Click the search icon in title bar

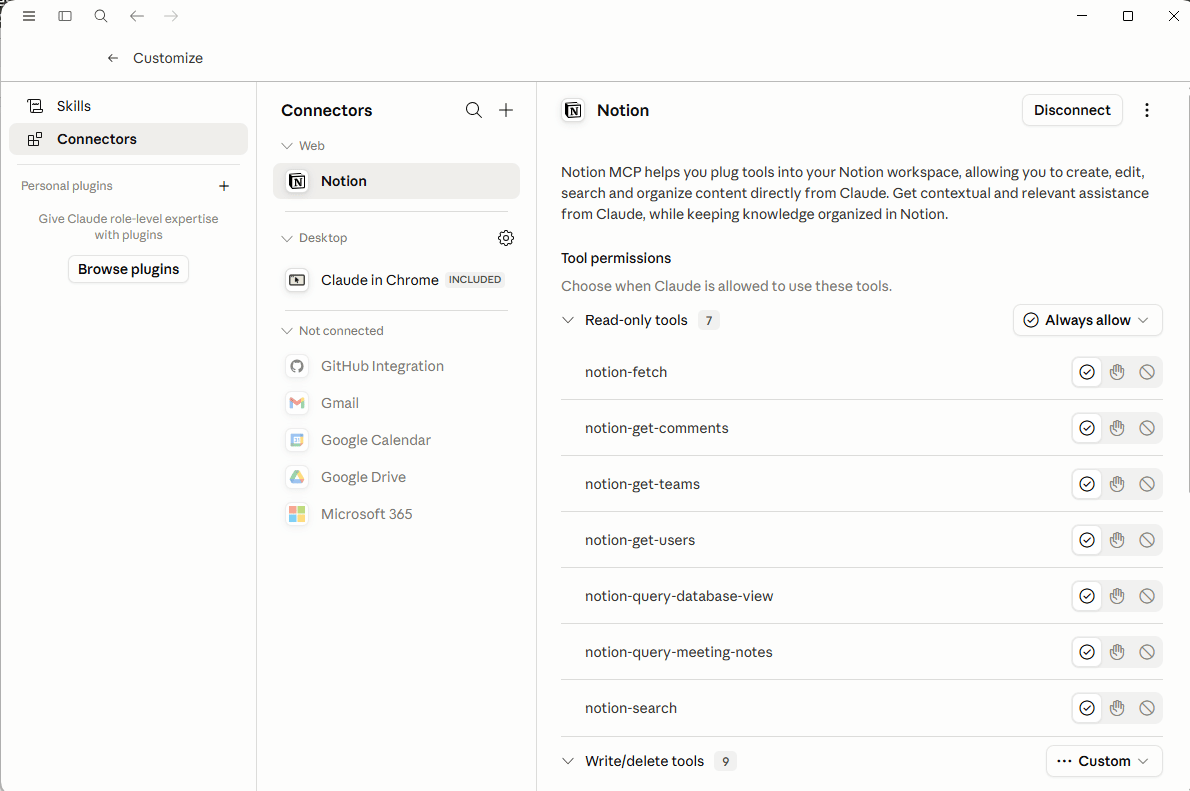[100, 16]
